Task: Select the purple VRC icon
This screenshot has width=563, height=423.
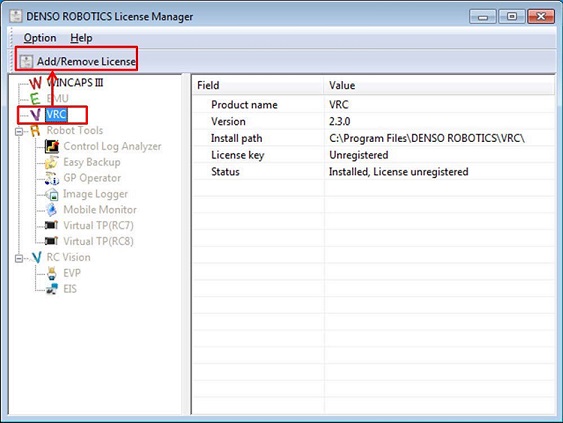Action: (x=35, y=115)
